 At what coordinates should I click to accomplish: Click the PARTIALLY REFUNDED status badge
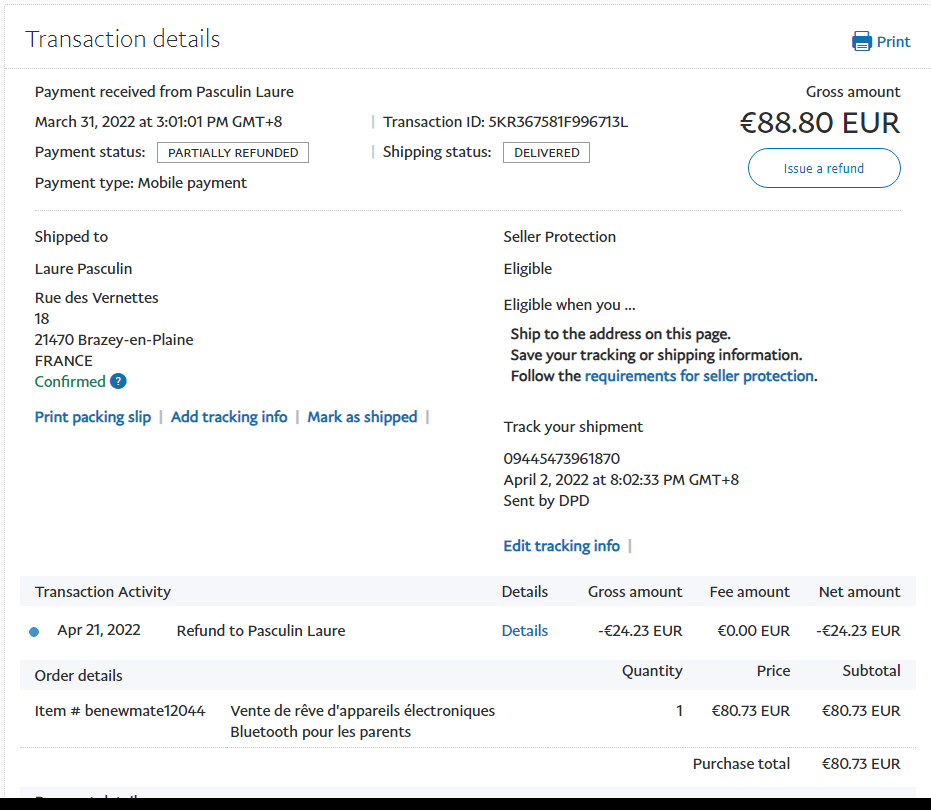[233, 153]
